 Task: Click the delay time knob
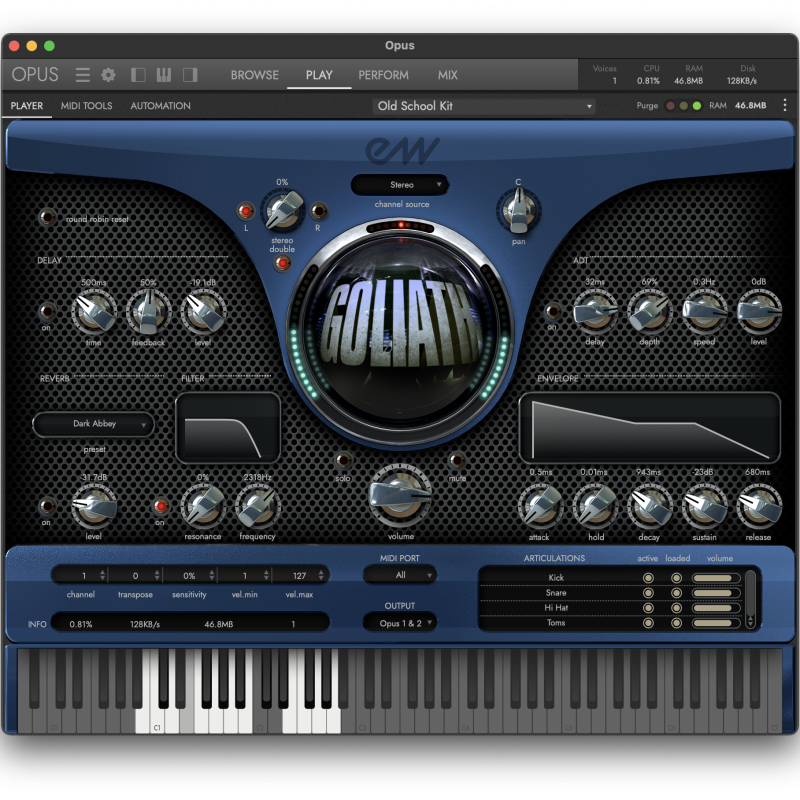pos(94,311)
